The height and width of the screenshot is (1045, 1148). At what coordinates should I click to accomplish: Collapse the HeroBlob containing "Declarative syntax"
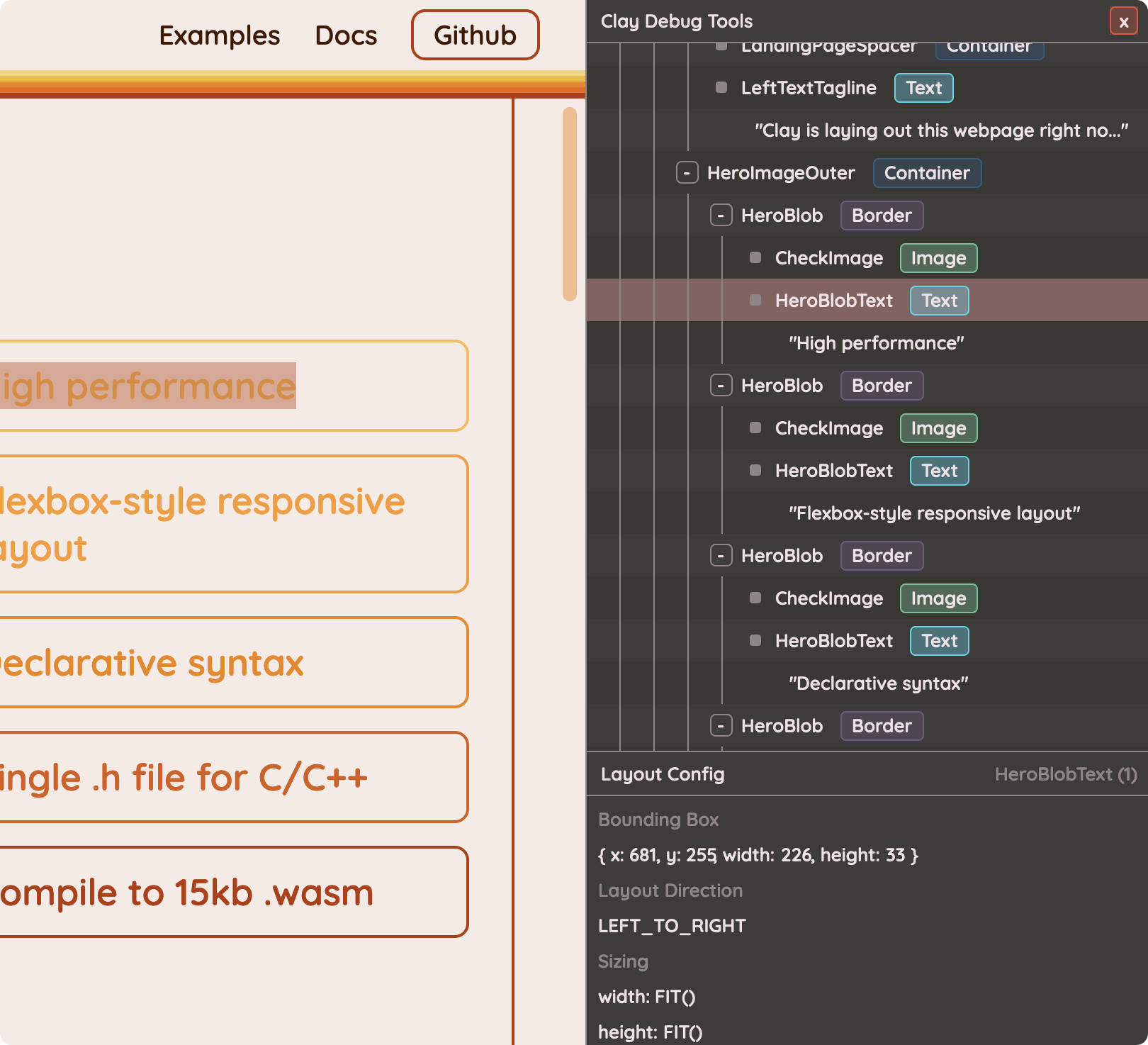pos(721,556)
